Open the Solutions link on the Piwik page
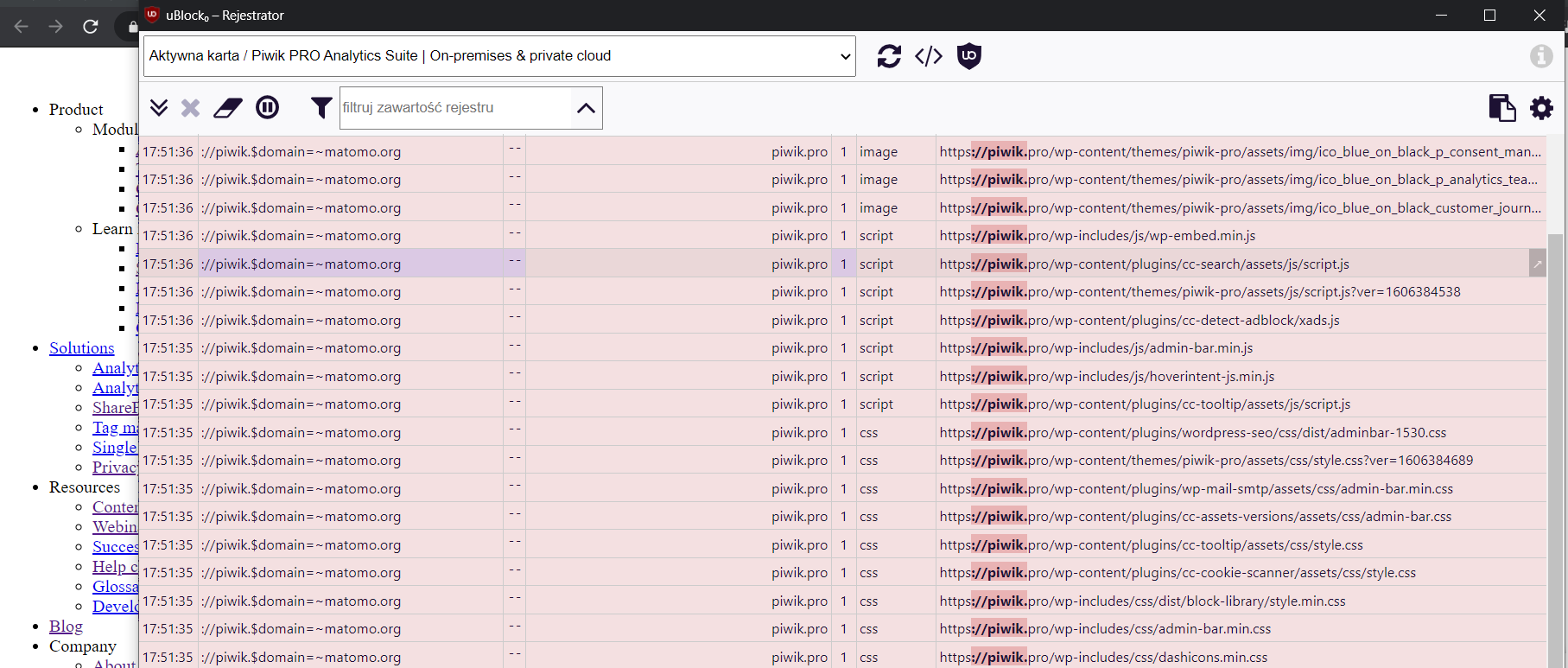1568x668 pixels. [x=81, y=347]
